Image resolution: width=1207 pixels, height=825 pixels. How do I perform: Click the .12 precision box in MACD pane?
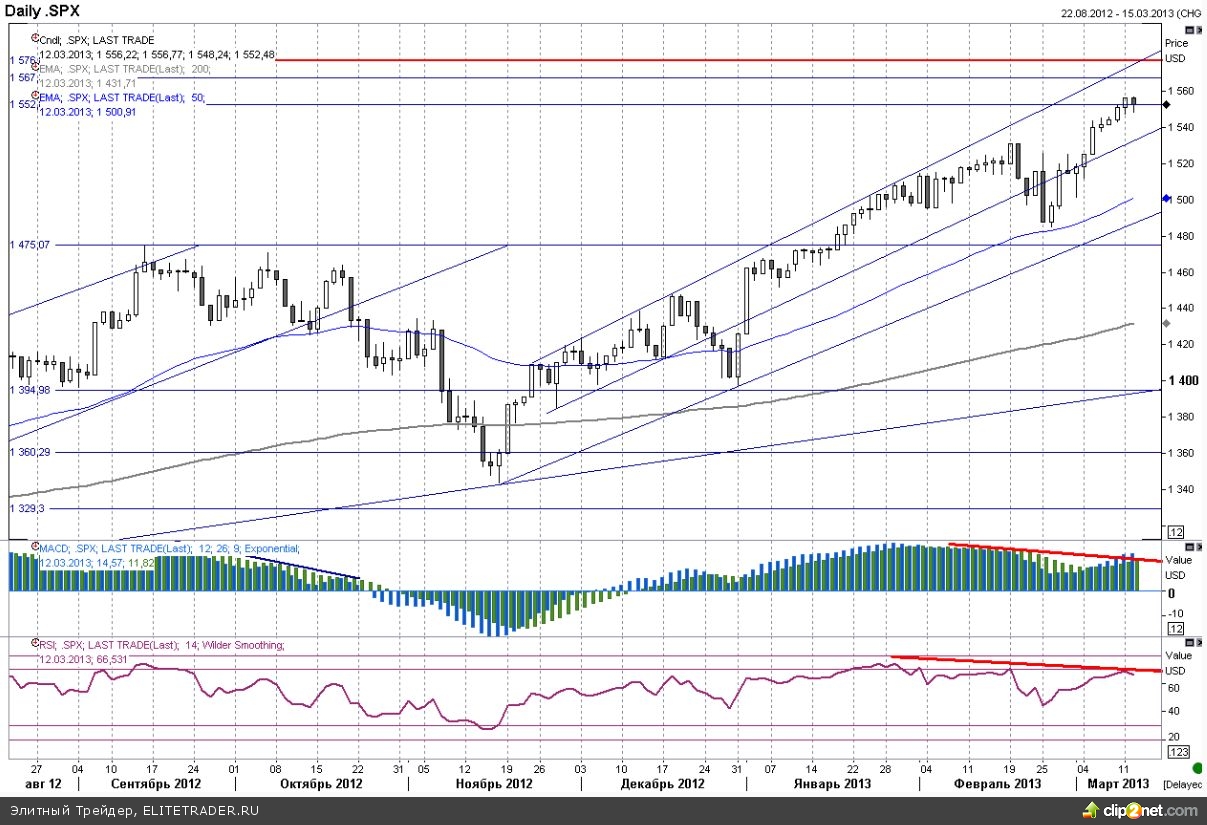[1176, 628]
